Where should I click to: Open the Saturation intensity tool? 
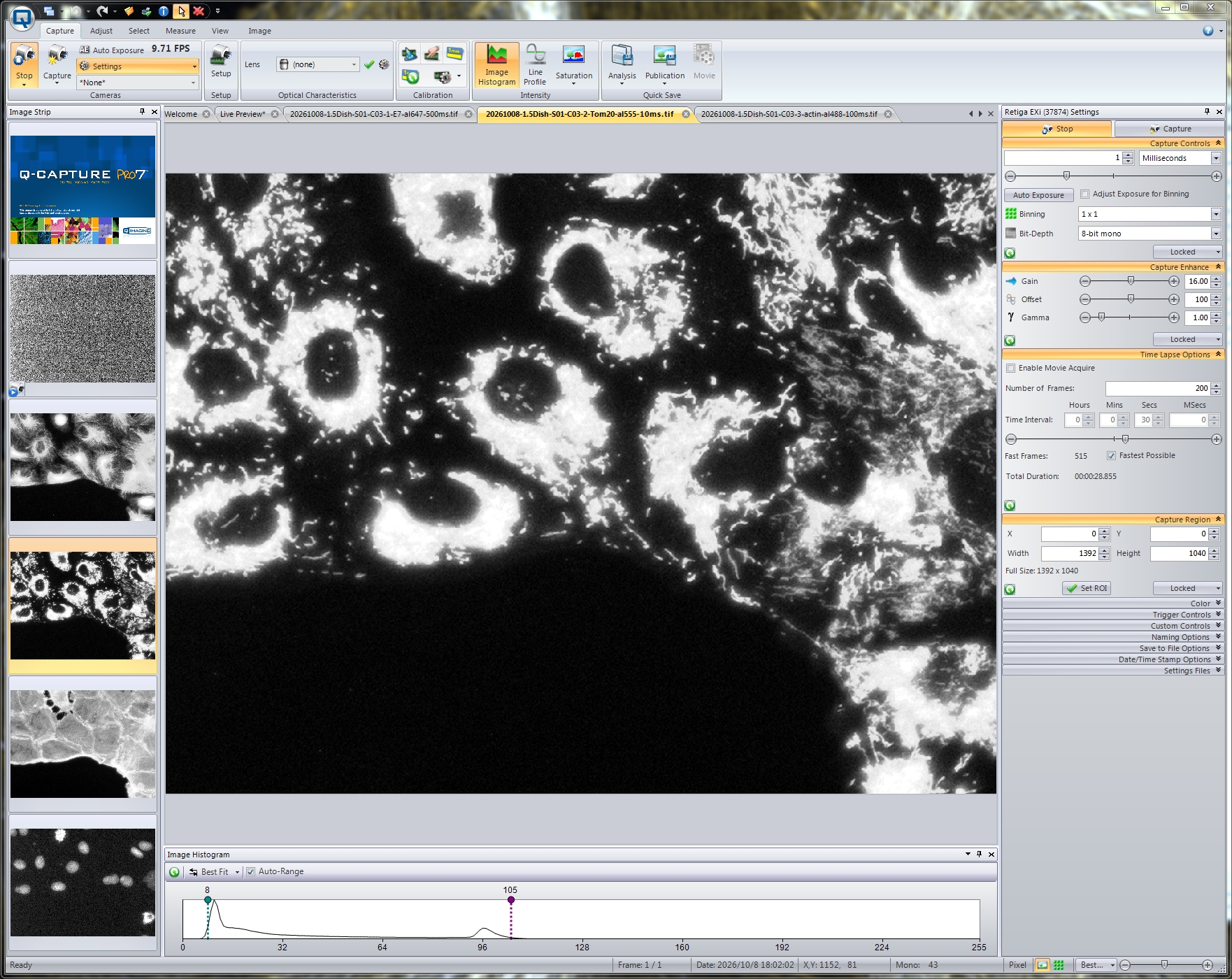pos(573,66)
